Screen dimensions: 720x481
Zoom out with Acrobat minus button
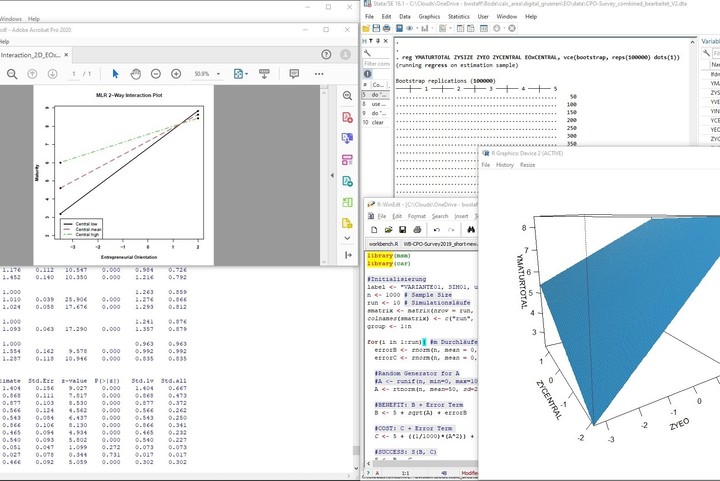156,74
